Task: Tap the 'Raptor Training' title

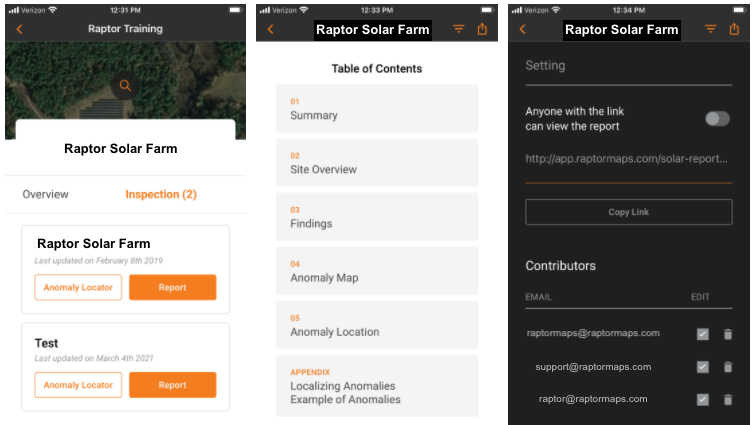Action: click(126, 29)
